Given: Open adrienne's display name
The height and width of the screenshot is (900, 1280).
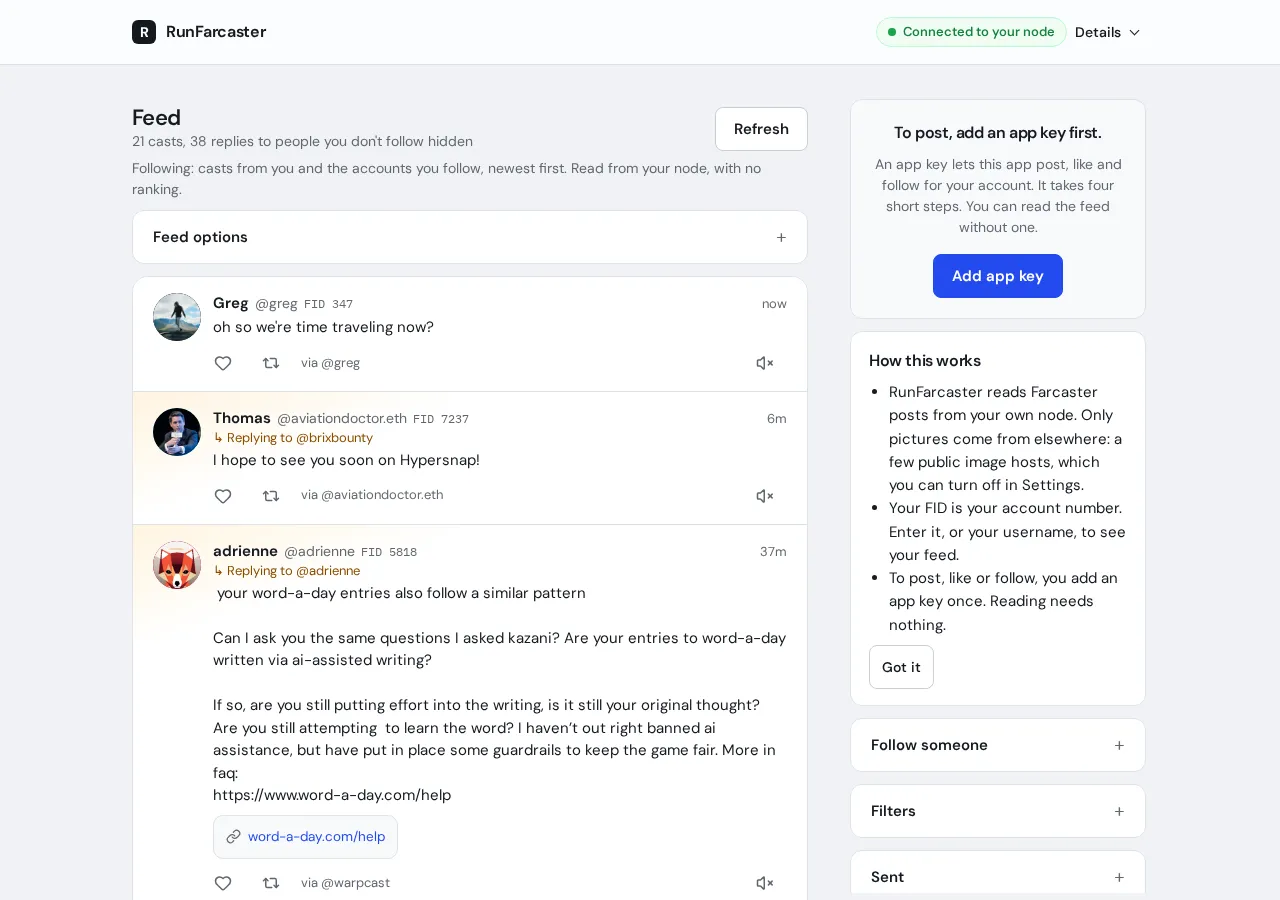Looking at the screenshot, I should [245, 551].
